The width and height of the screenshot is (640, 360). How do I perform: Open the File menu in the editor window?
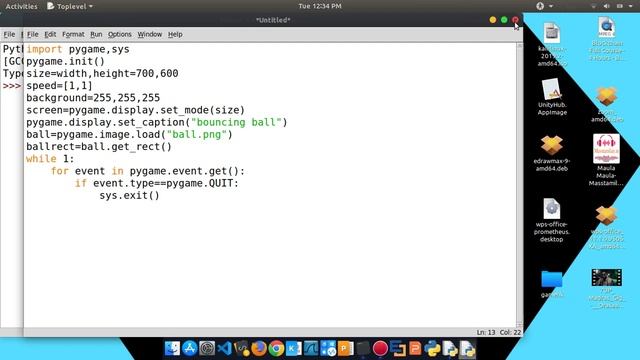point(33,34)
